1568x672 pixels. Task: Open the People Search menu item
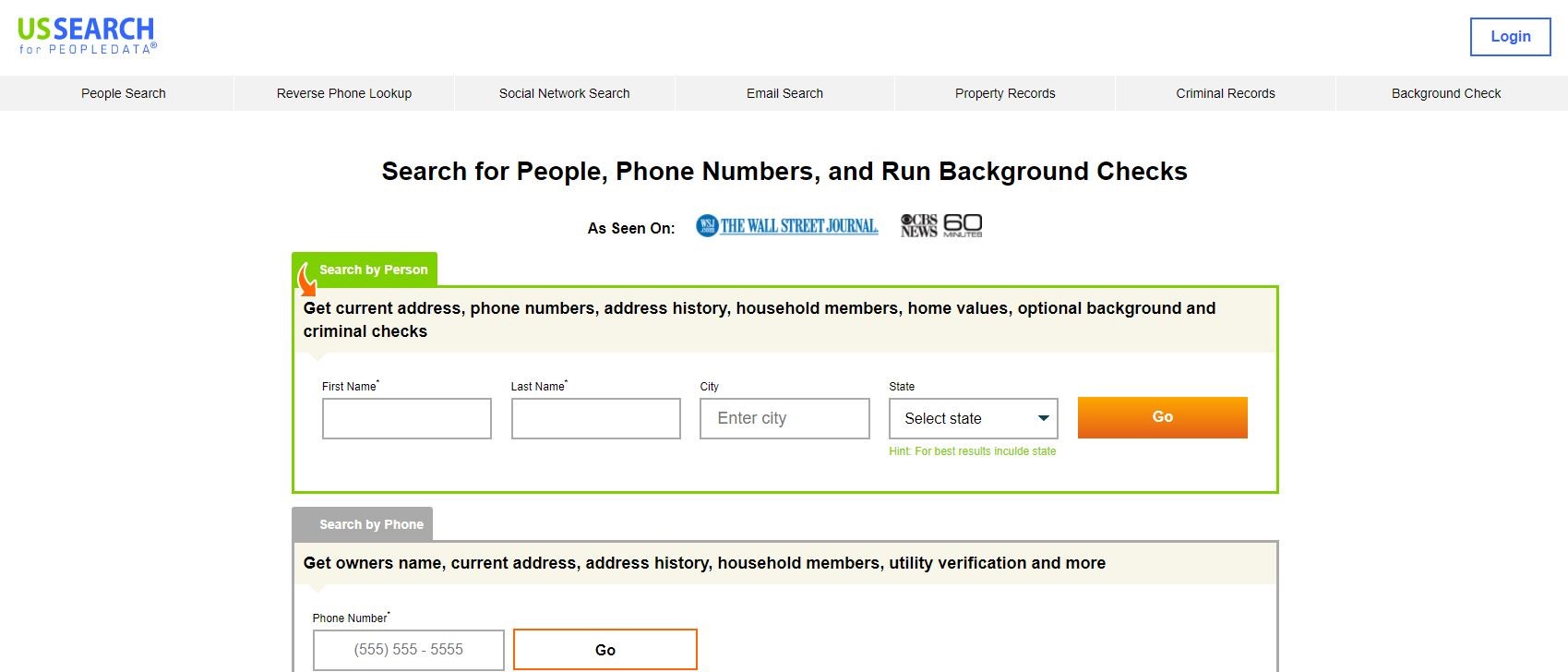tap(124, 93)
